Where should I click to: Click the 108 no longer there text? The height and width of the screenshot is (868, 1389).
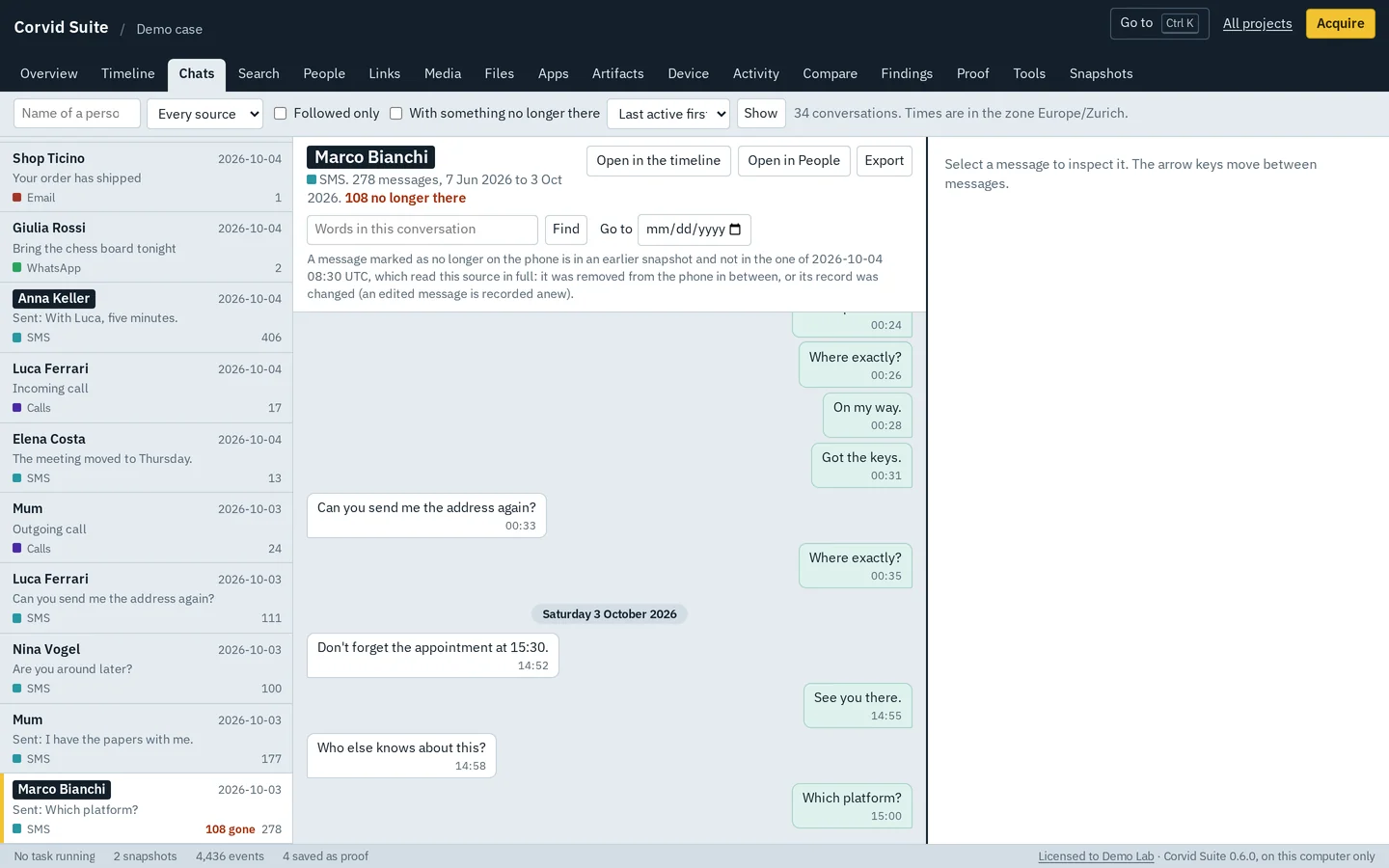(x=405, y=198)
